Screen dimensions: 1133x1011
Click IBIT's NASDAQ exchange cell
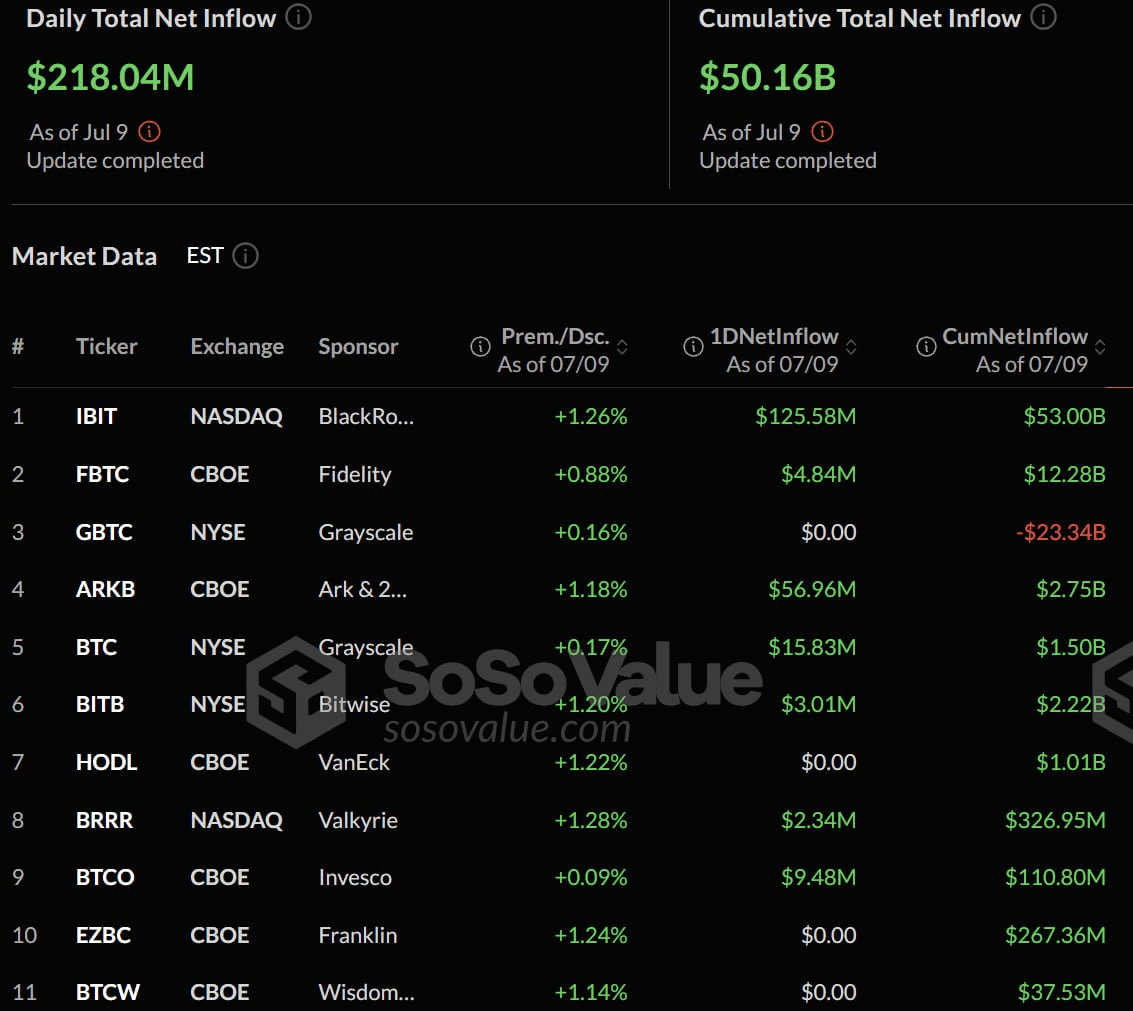(x=236, y=416)
